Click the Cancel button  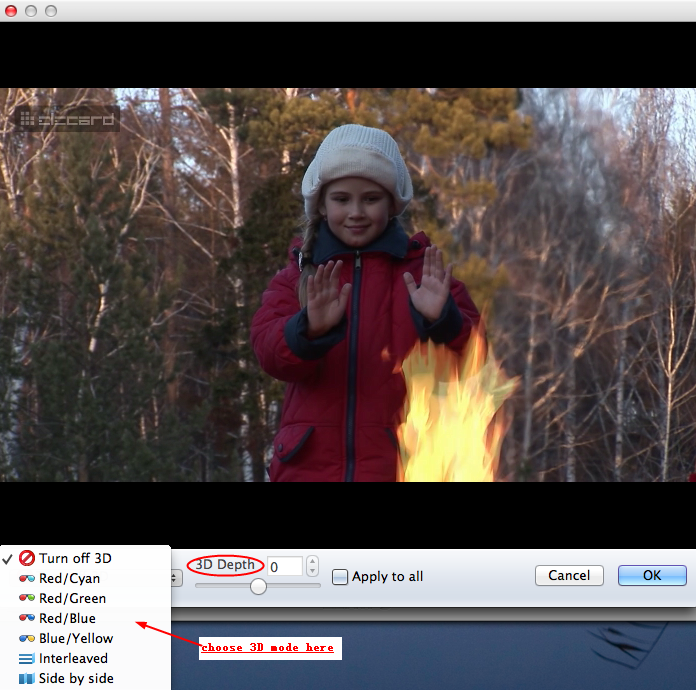(569, 575)
